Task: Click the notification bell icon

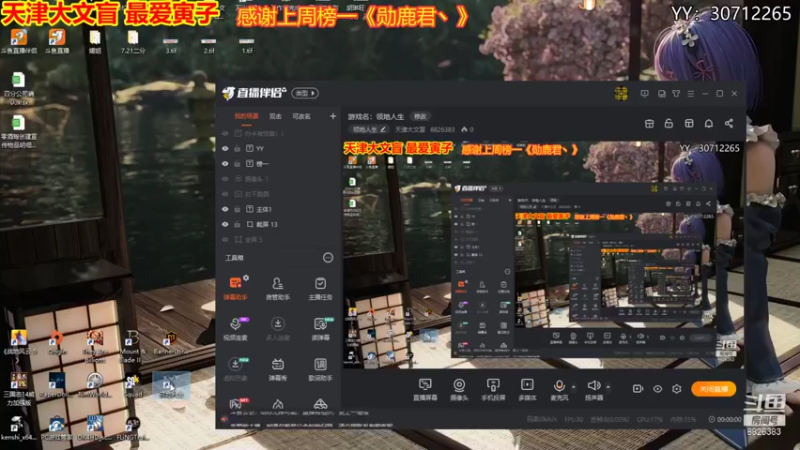Action: [x=709, y=123]
